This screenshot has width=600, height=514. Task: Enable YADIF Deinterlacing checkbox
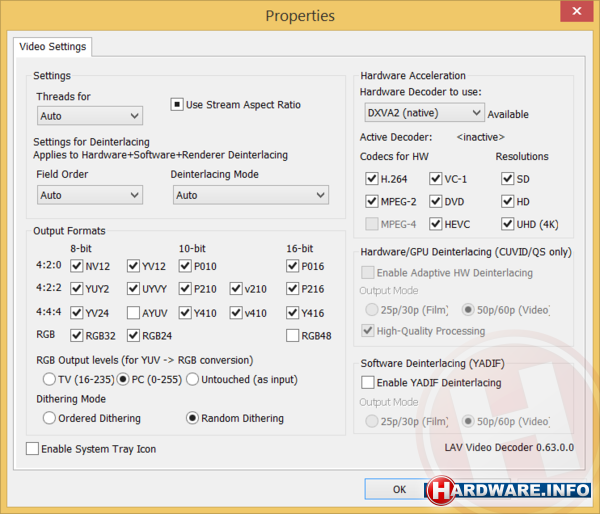(x=368, y=383)
